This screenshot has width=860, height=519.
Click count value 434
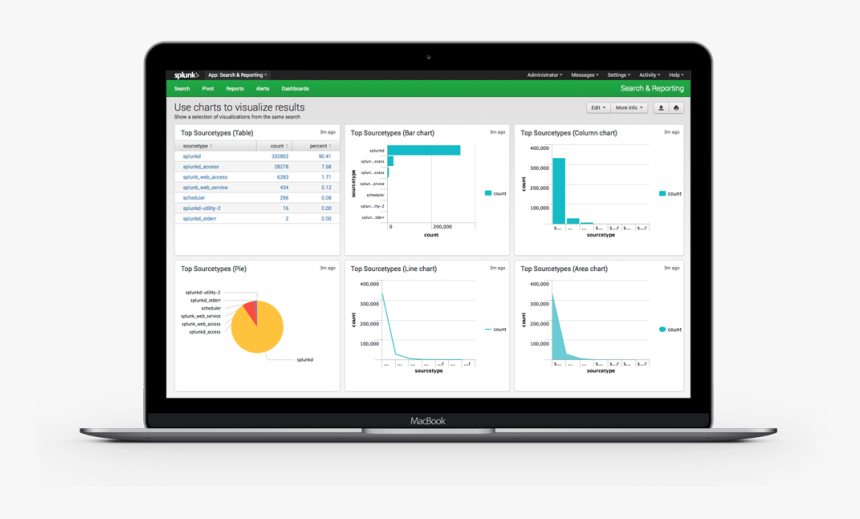pos(284,188)
